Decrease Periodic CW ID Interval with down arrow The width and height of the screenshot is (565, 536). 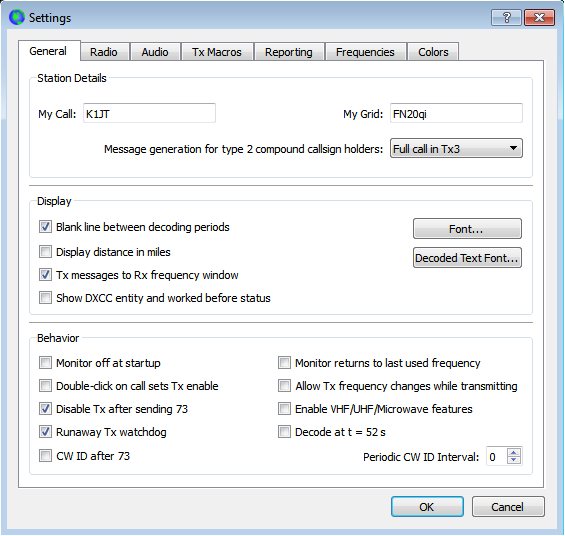[514, 460]
